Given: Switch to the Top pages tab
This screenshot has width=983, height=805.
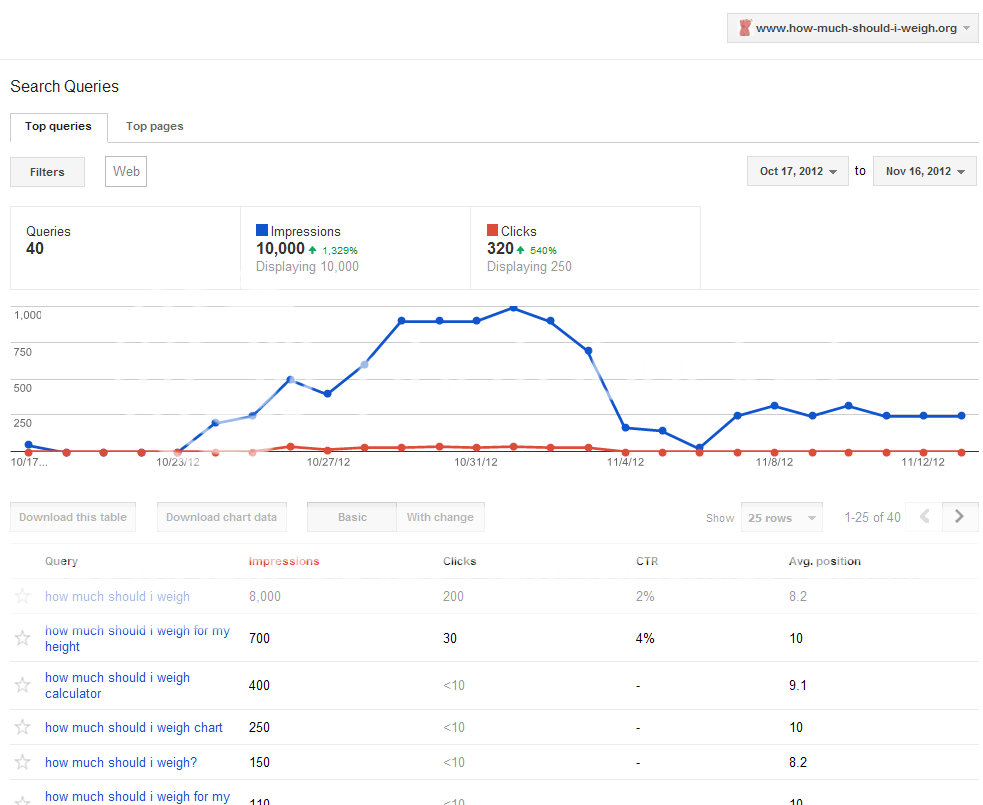Looking at the screenshot, I should pos(155,127).
